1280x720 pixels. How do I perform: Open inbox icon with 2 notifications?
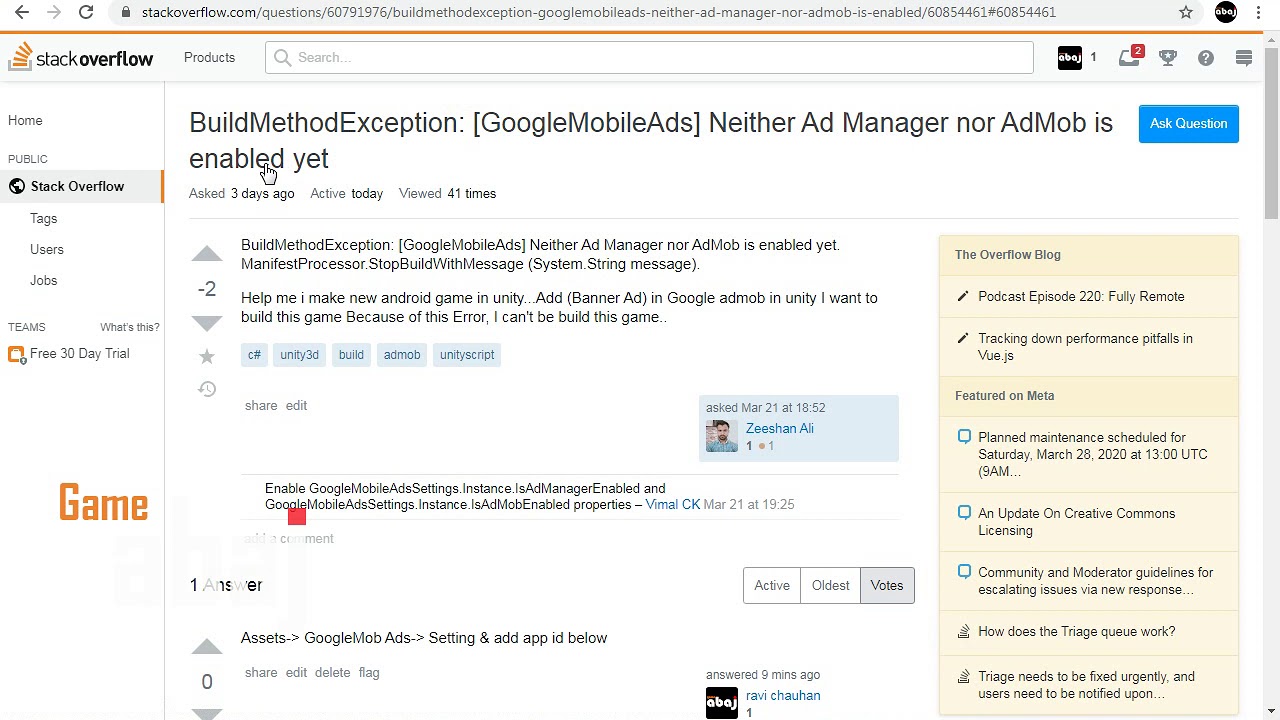1130,58
